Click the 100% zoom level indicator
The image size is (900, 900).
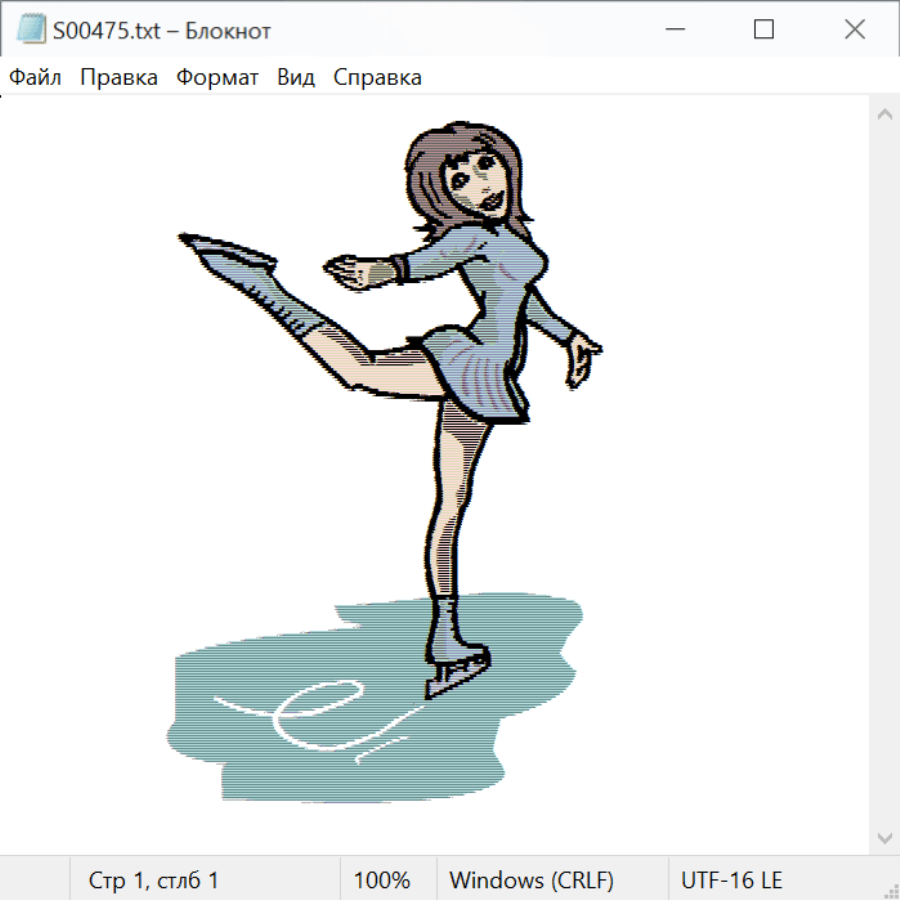coord(382,881)
